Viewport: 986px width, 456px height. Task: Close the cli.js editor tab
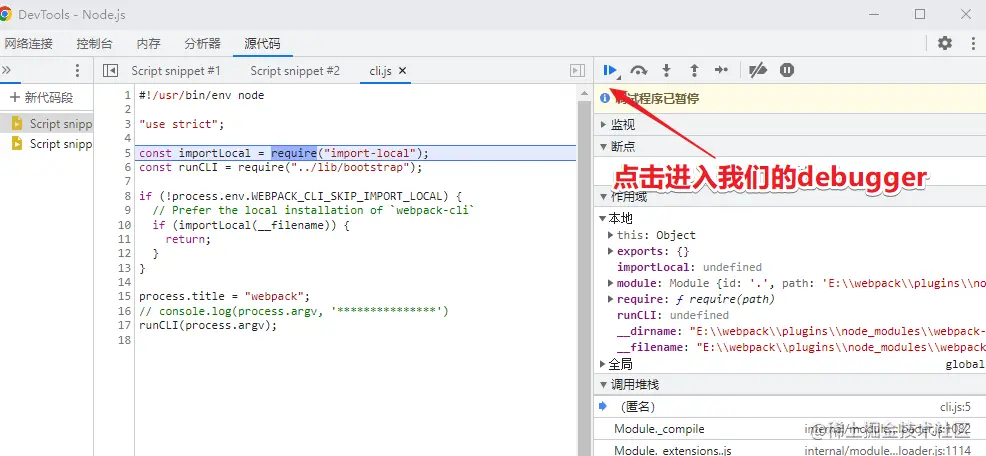click(402, 70)
